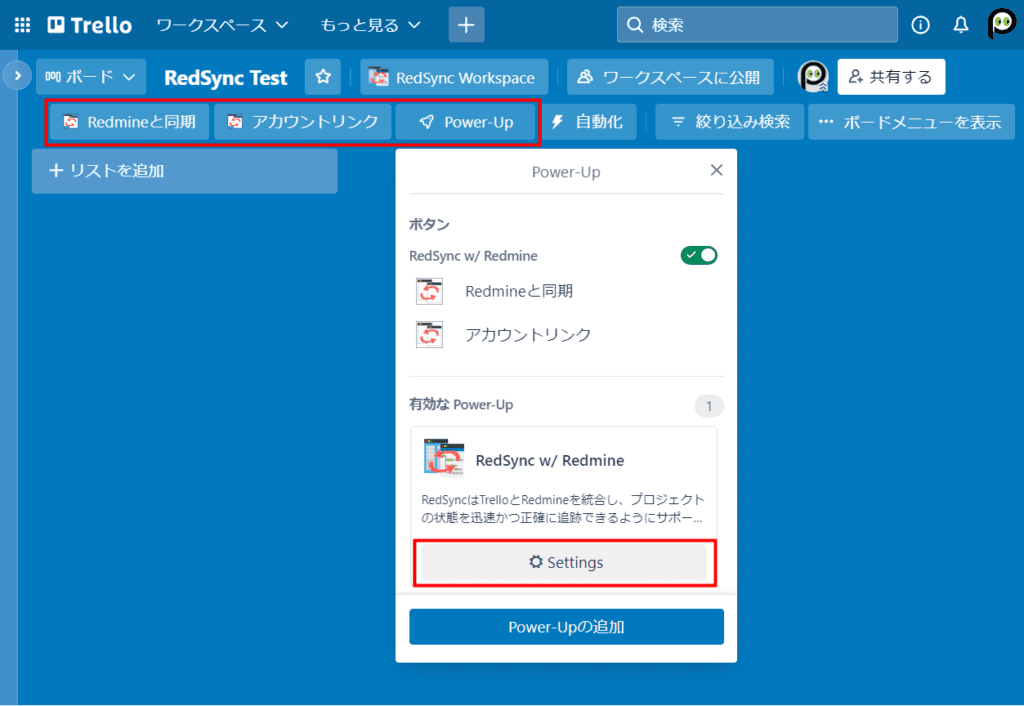Expand the ワークスペース dropdown
The height and width of the screenshot is (706, 1024).
click(x=222, y=24)
